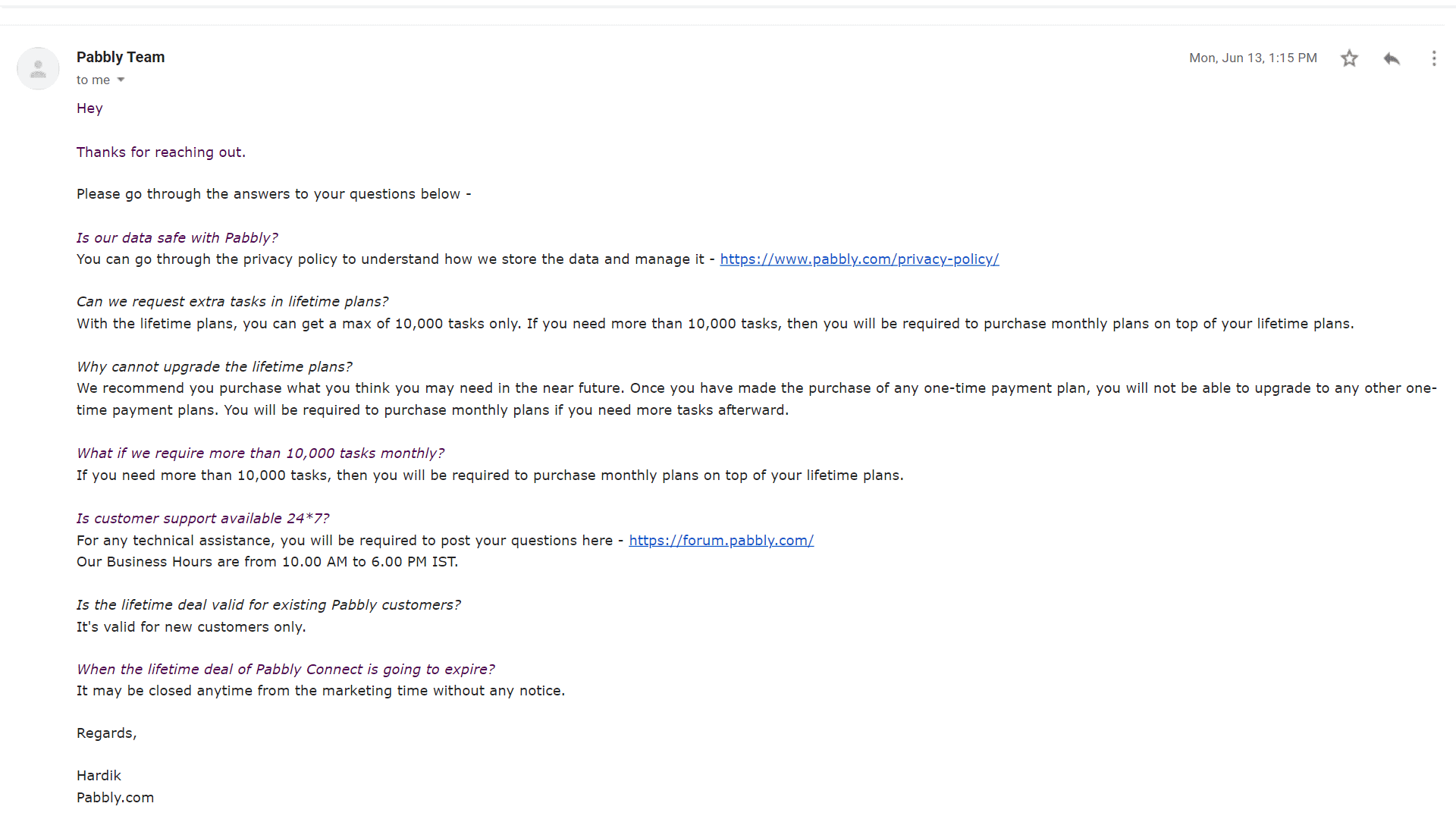Click "Can we request extra tasks" question text
This screenshot has width=1456, height=819.
pyautogui.click(x=232, y=302)
